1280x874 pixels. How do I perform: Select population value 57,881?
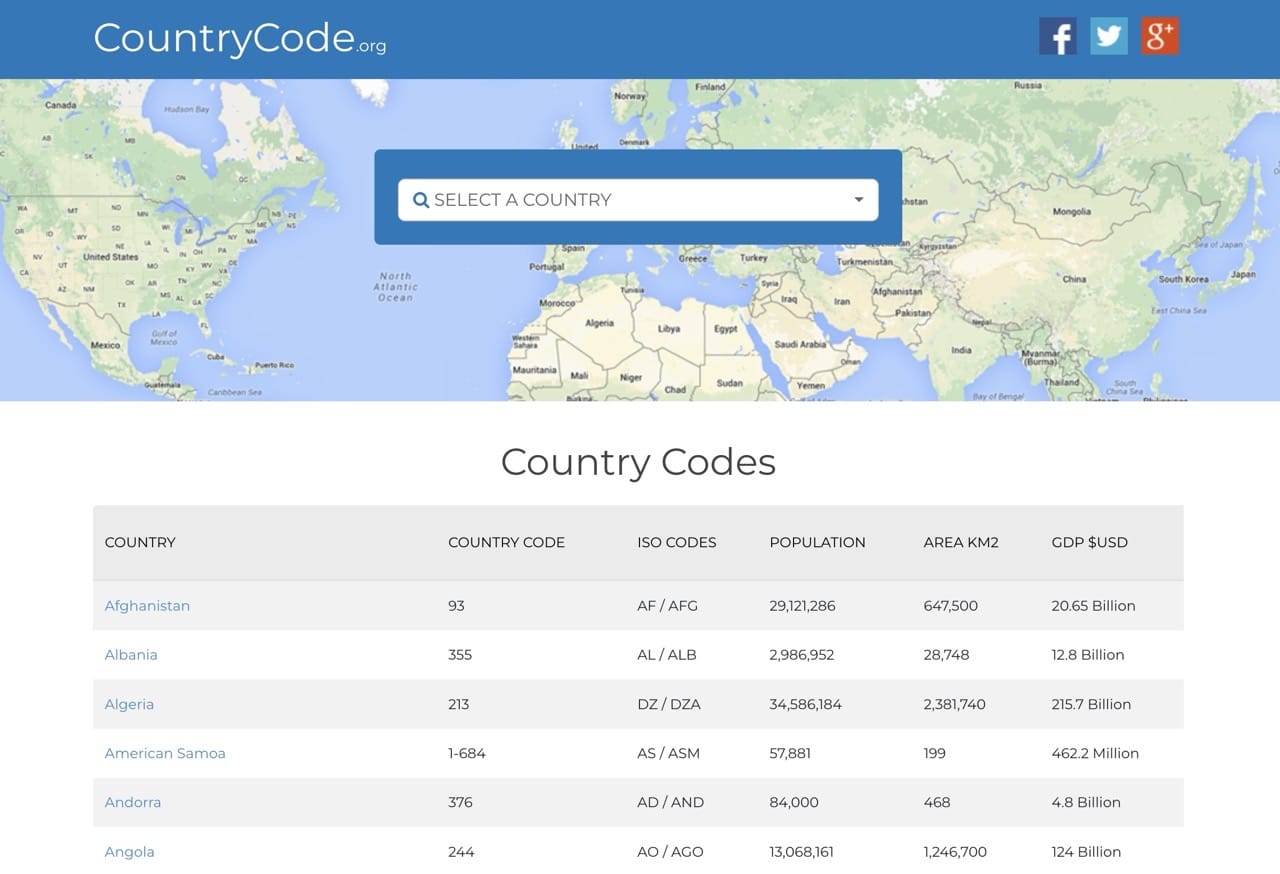click(x=790, y=753)
